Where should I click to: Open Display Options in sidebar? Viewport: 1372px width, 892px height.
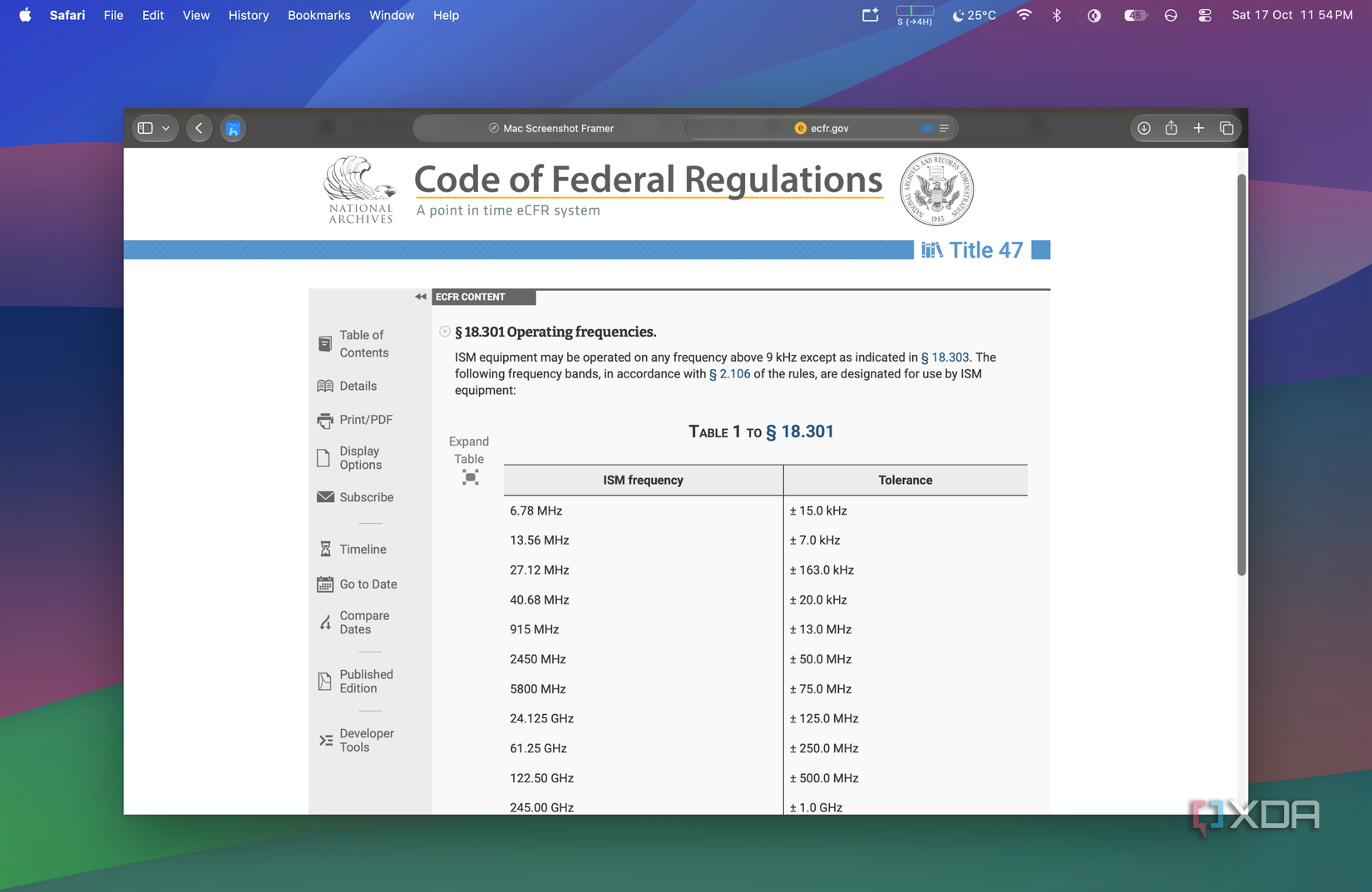pos(349,458)
